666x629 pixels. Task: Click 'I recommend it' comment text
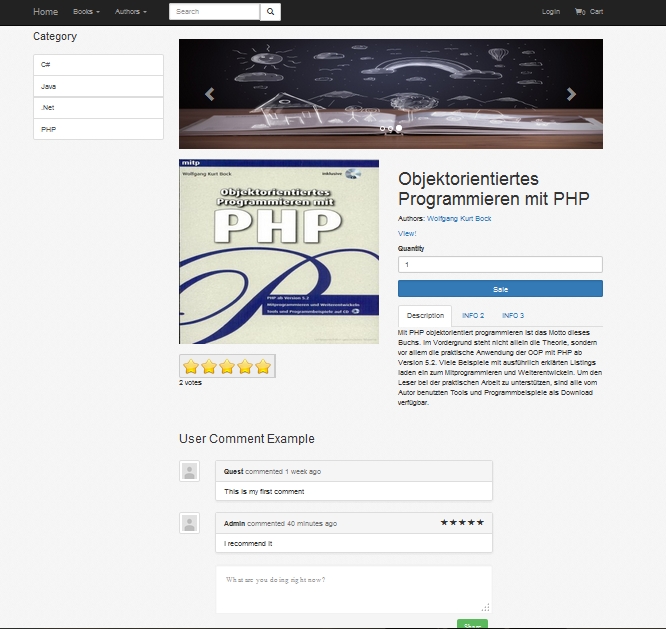pos(248,543)
